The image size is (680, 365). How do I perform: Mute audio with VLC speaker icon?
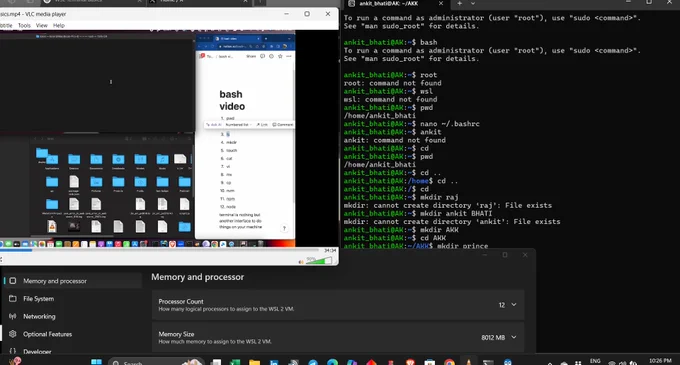click(301, 261)
